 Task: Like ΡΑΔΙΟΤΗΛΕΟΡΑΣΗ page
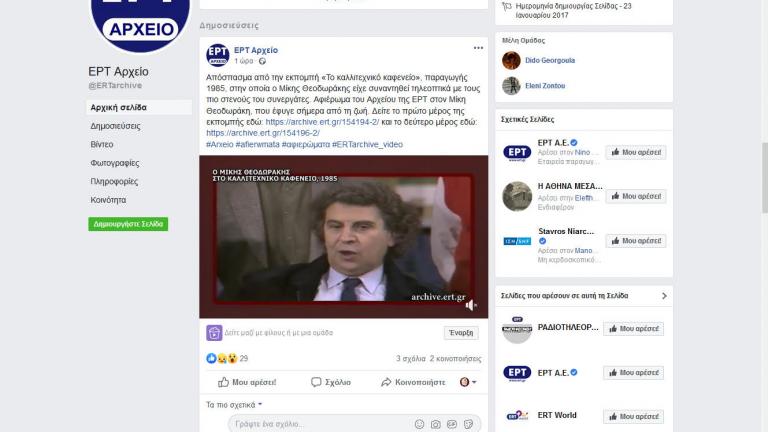[634, 329]
